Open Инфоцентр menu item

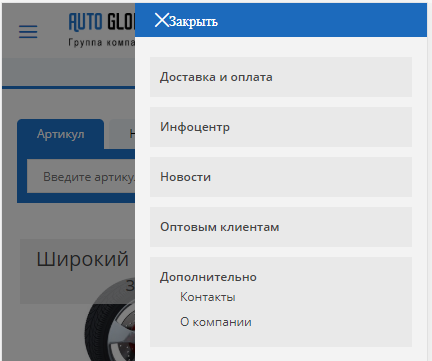(281, 127)
